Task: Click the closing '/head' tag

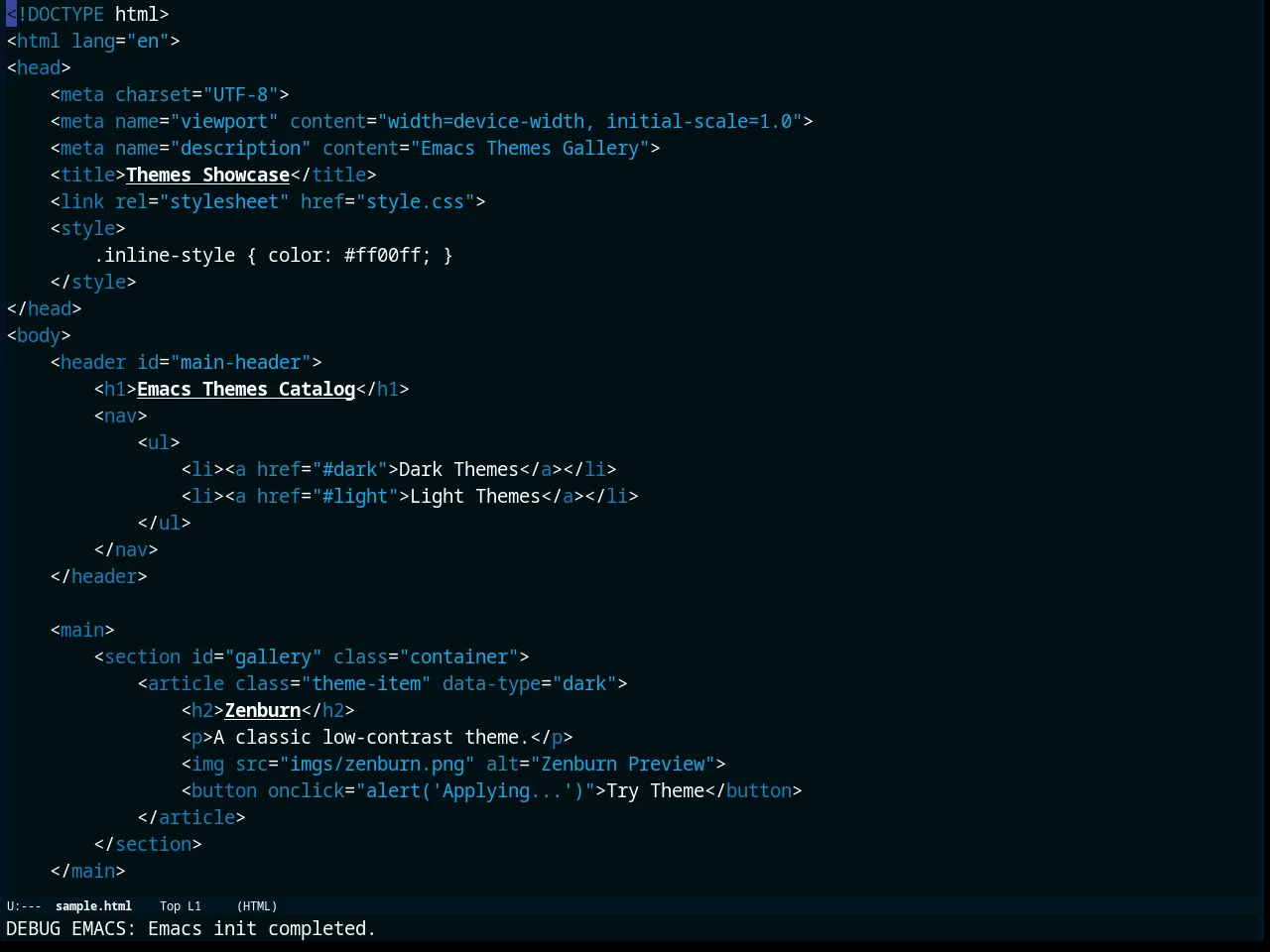Action: pyautogui.click(x=44, y=309)
